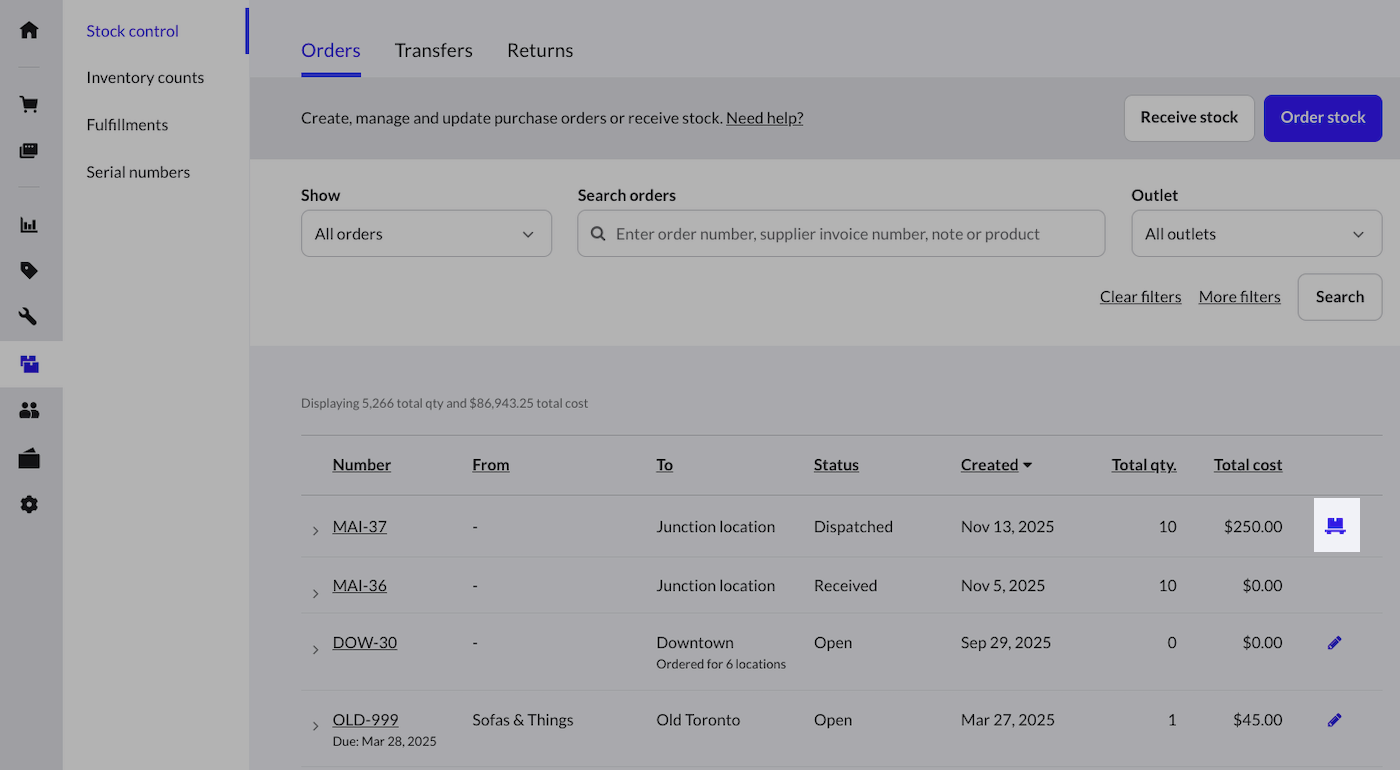Image resolution: width=1400 pixels, height=770 pixels.
Task: Switch to the Transfers tab
Action: point(433,51)
